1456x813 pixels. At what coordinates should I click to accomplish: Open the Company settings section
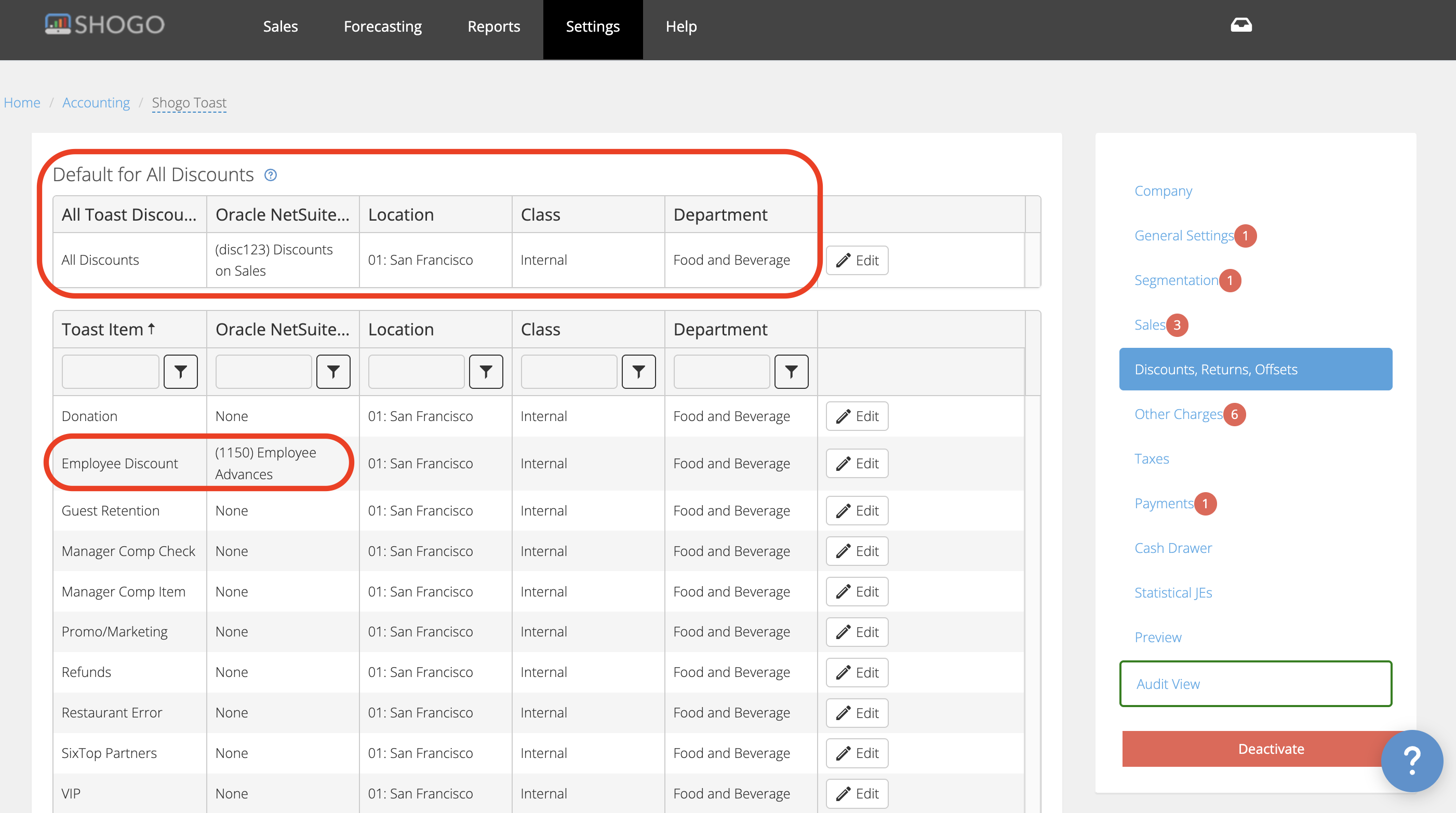click(x=1163, y=191)
